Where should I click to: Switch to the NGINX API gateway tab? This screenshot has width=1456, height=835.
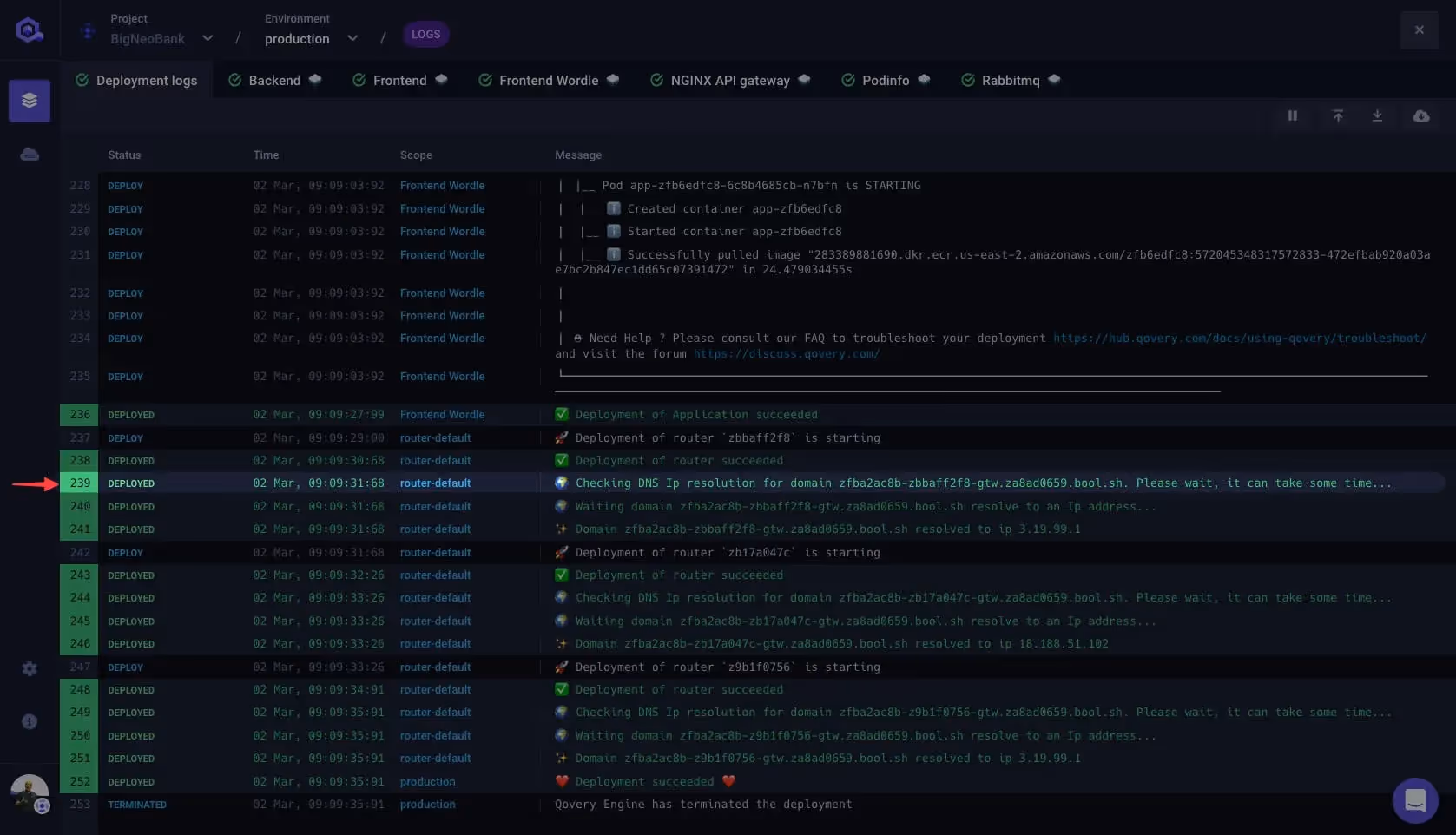click(x=730, y=80)
